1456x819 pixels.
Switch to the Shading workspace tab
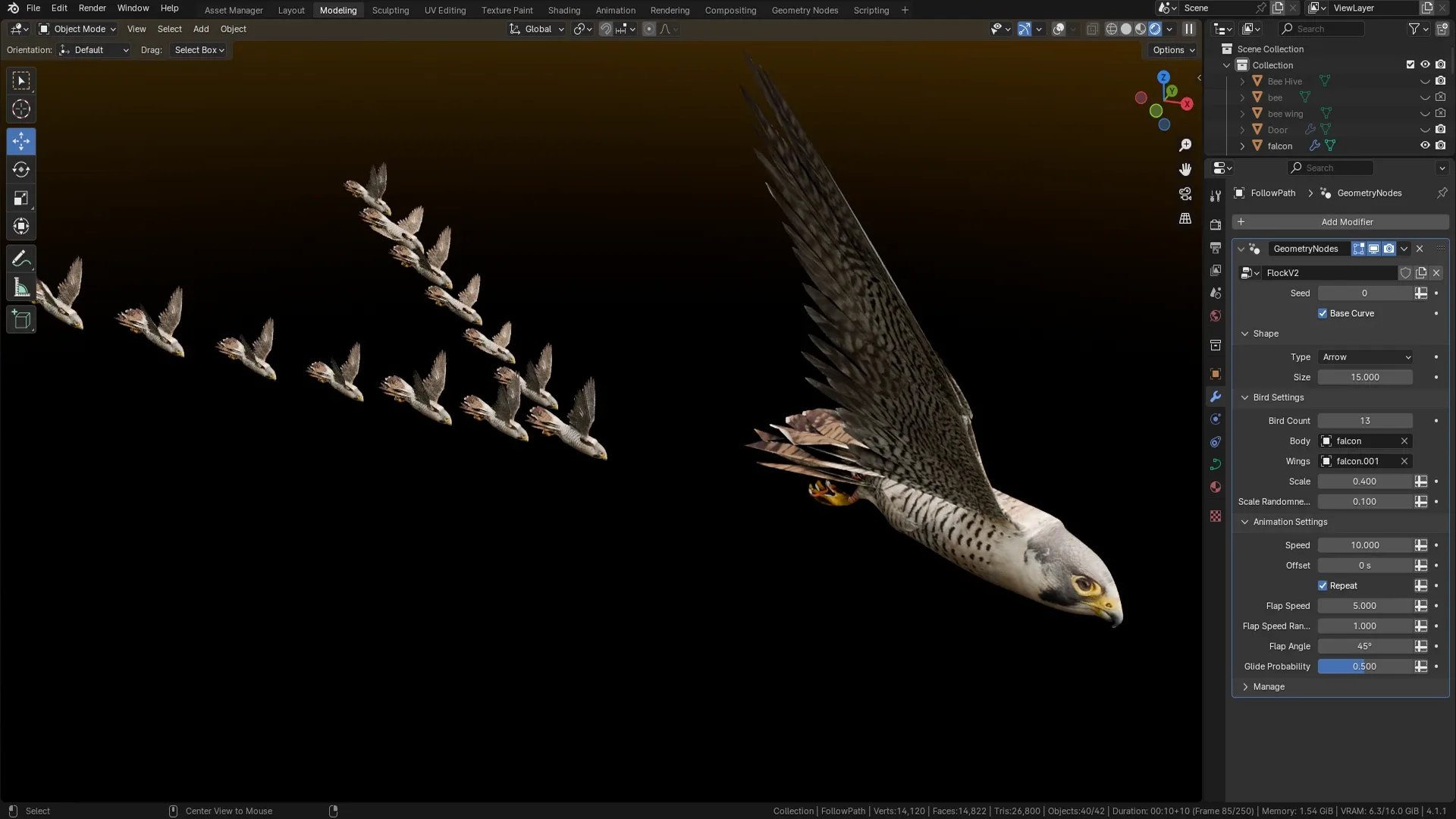click(x=563, y=10)
